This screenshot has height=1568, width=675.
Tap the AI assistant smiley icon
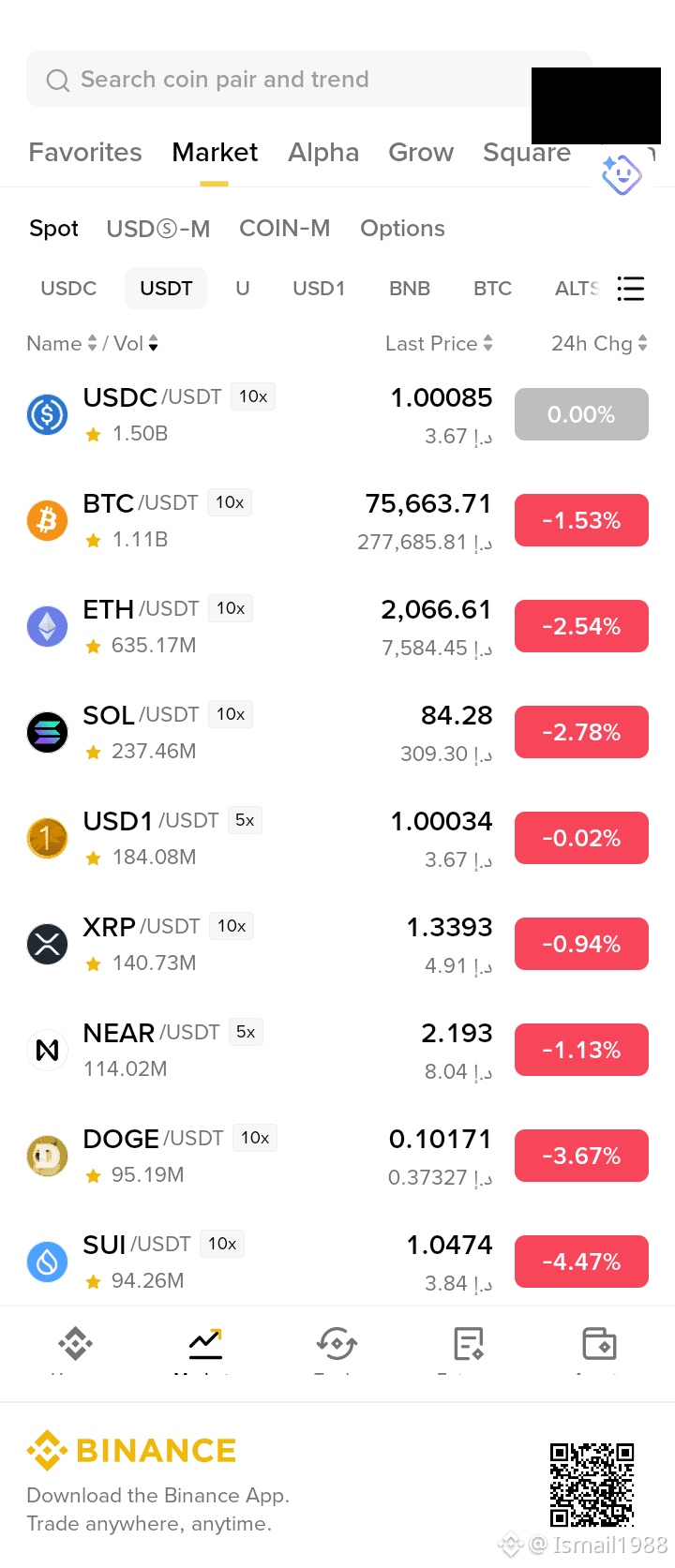[622, 174]
